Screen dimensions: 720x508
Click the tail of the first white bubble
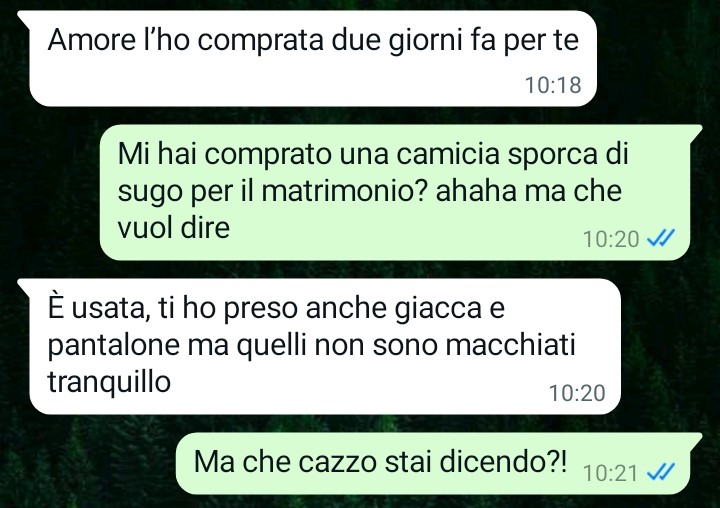coord(25,19)
